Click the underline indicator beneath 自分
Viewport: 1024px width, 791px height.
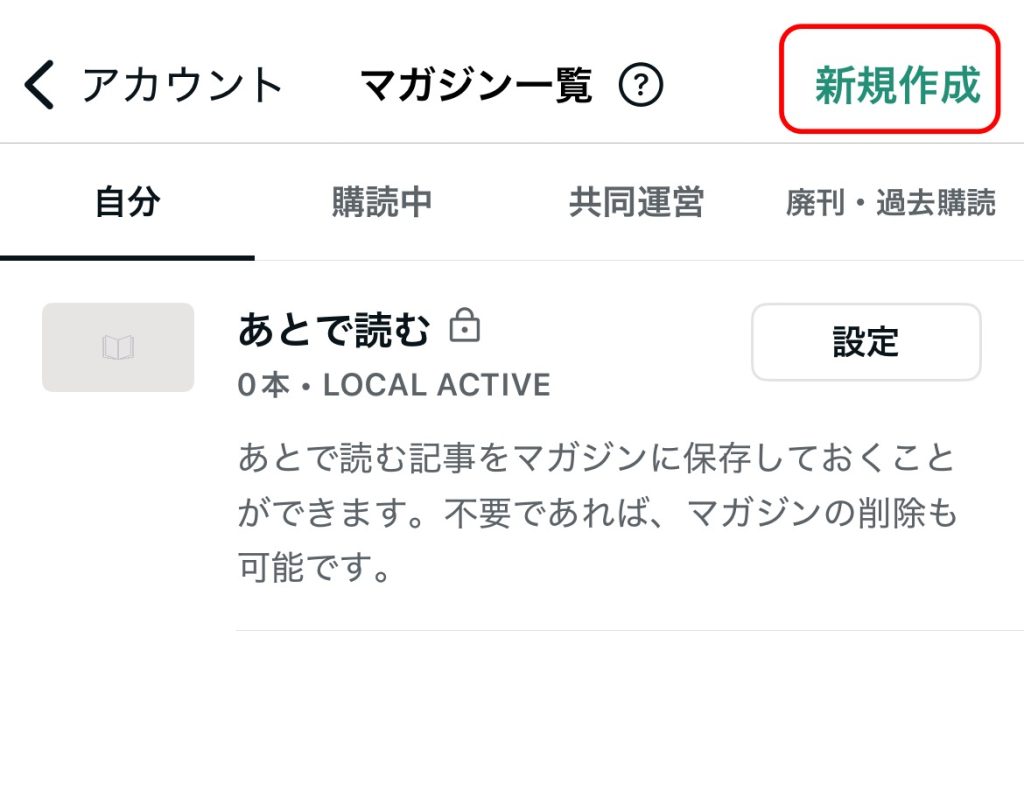click(127, 258)
